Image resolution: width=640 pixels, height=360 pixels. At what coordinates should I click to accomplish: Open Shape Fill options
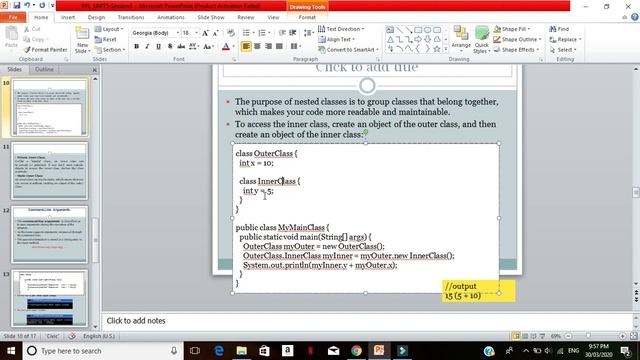pyautogui.click(x=512, y=29)
